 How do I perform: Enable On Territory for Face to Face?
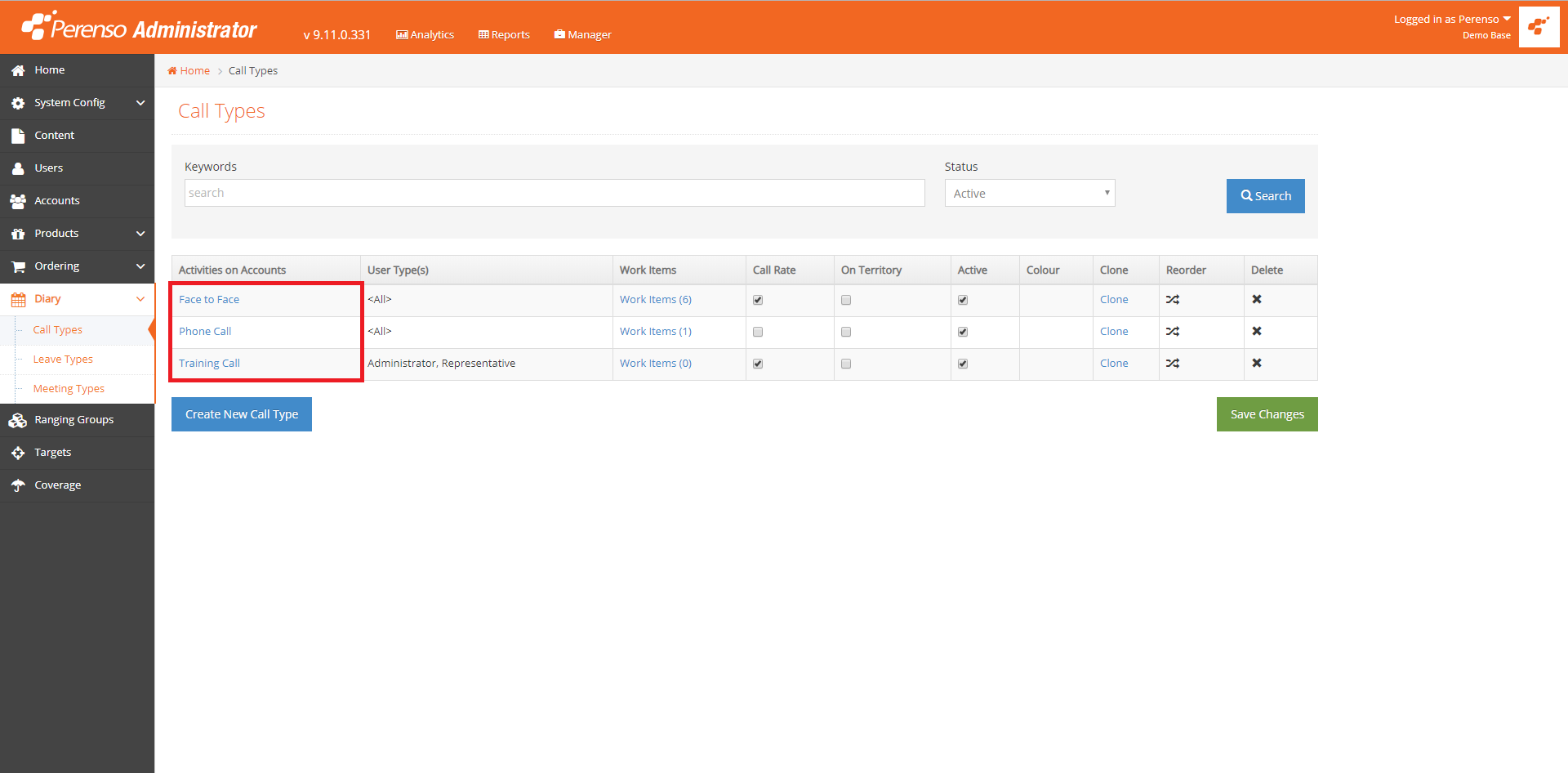pyautogui.click(x=846, y=300)
